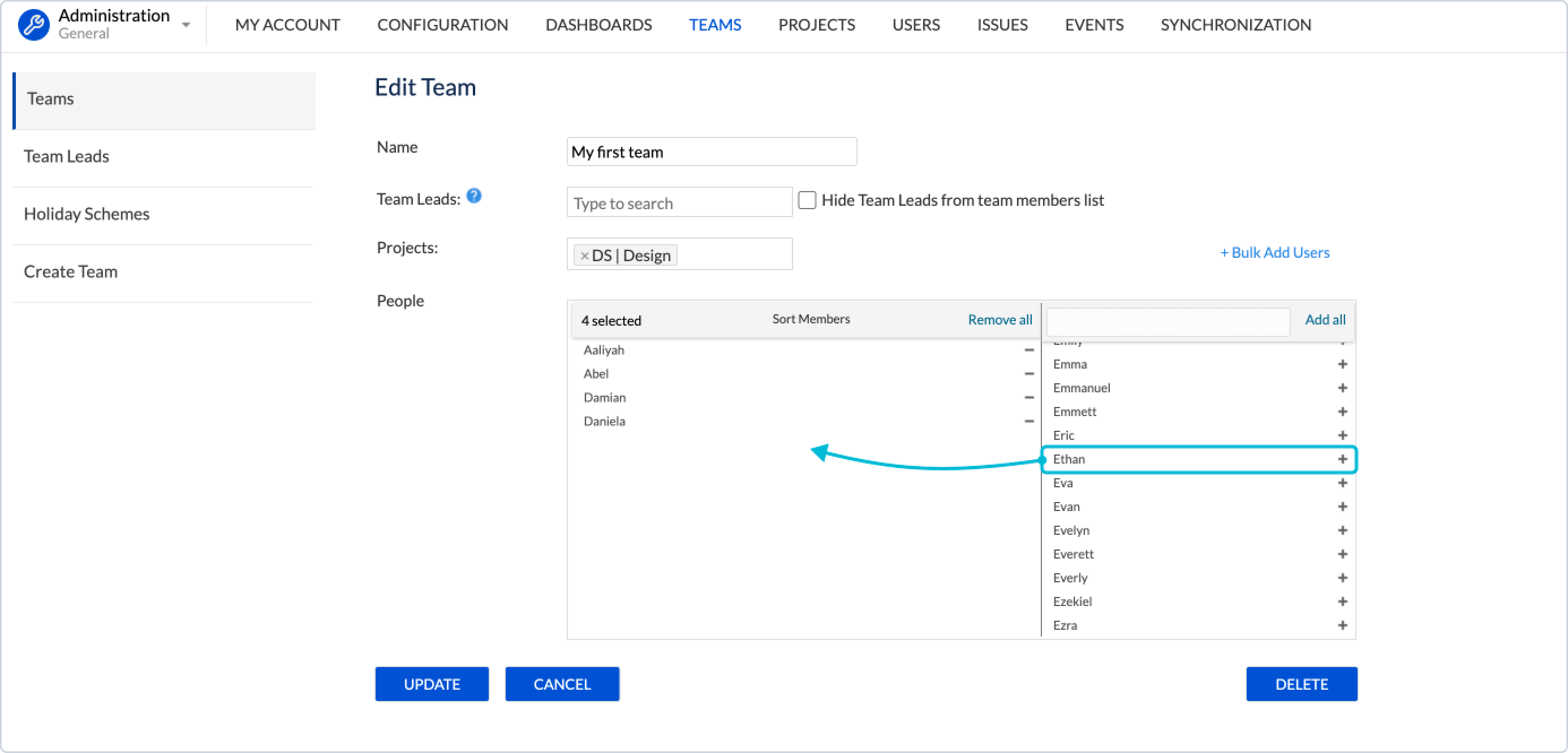Go to the PROJECTS tab
This screenshot has width=1568, height=753.
pyautogui.click(x=816, y=25)
